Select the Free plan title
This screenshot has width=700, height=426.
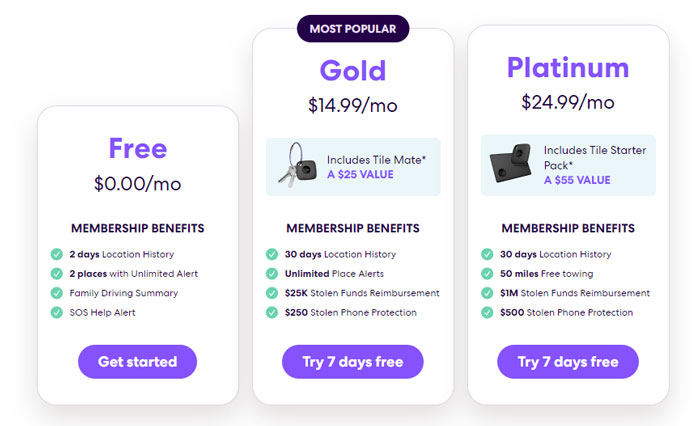click(x=138, y=148)
